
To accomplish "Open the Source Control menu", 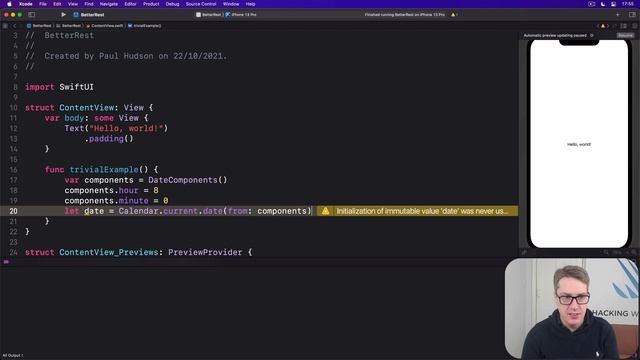I will (x=201, y=4).
